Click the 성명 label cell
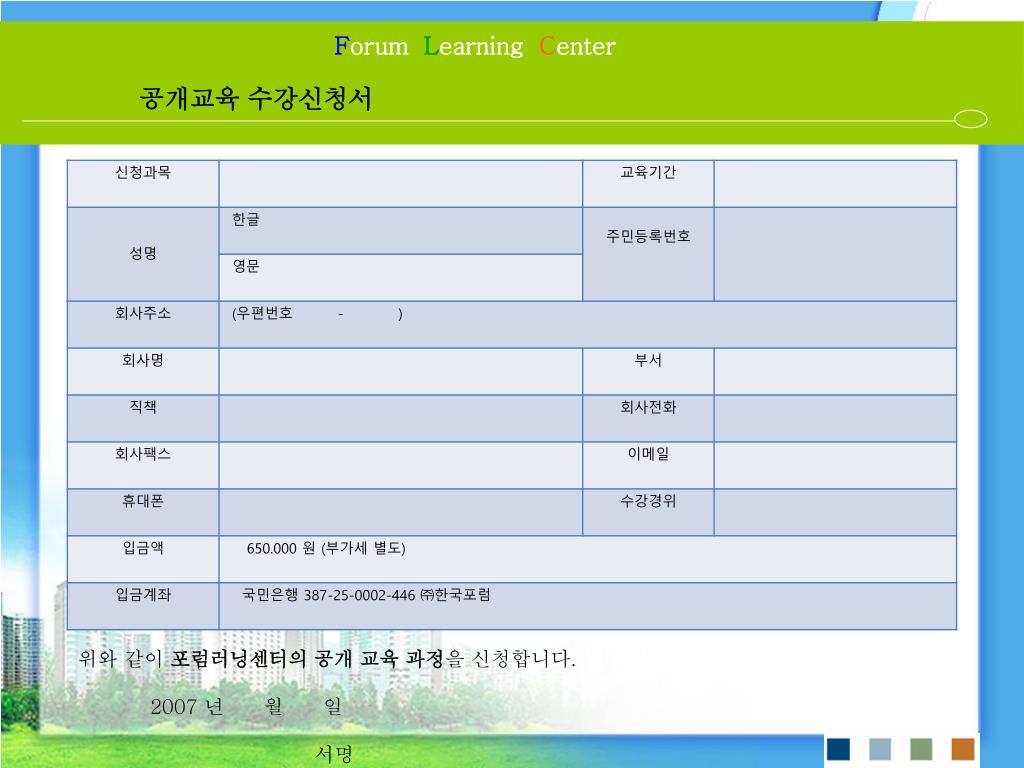Viewport: 1024px width, 768px height. click(143, 255)
